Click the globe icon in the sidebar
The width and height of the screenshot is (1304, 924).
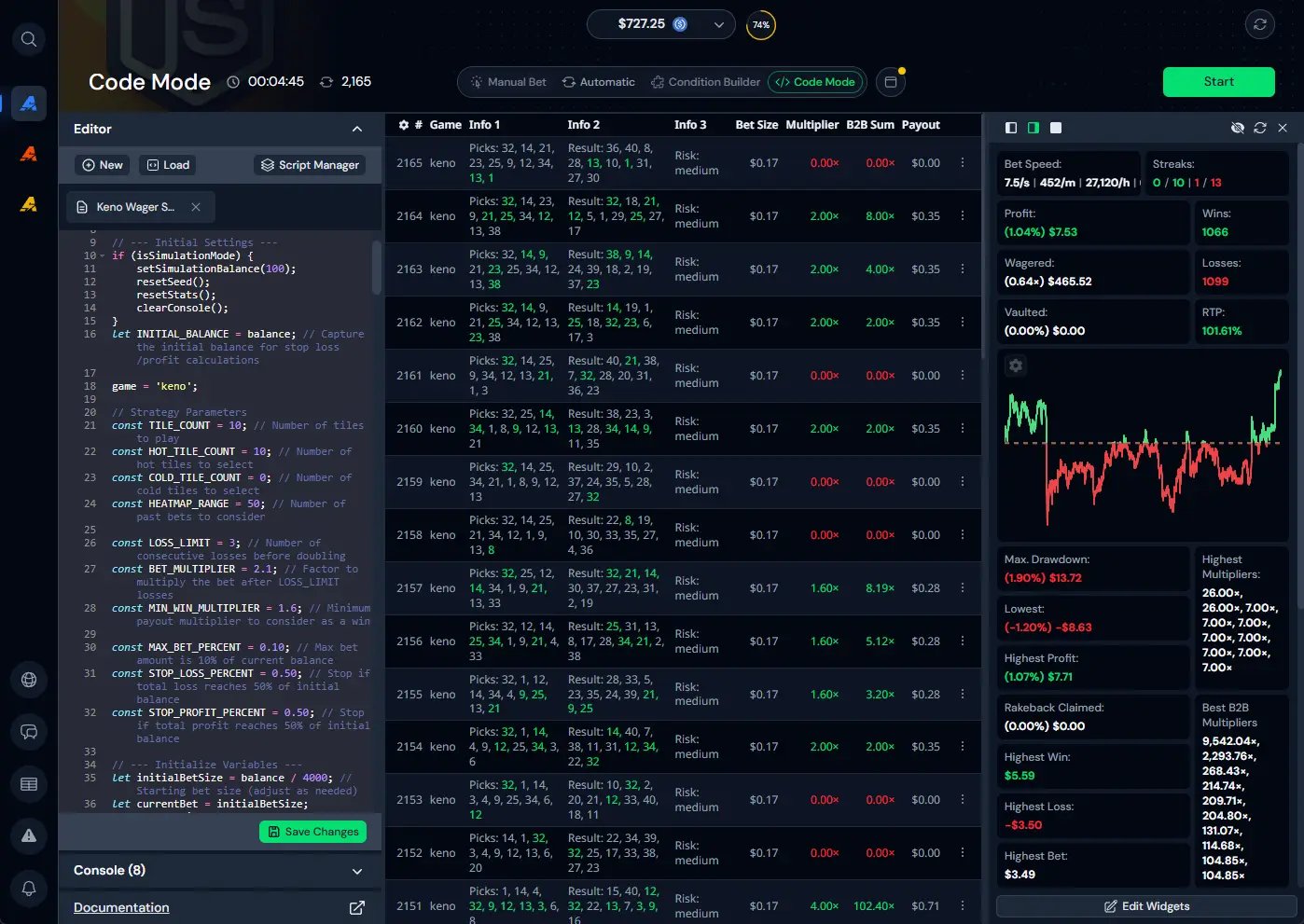pyautogui.click(x=29, y=680)
